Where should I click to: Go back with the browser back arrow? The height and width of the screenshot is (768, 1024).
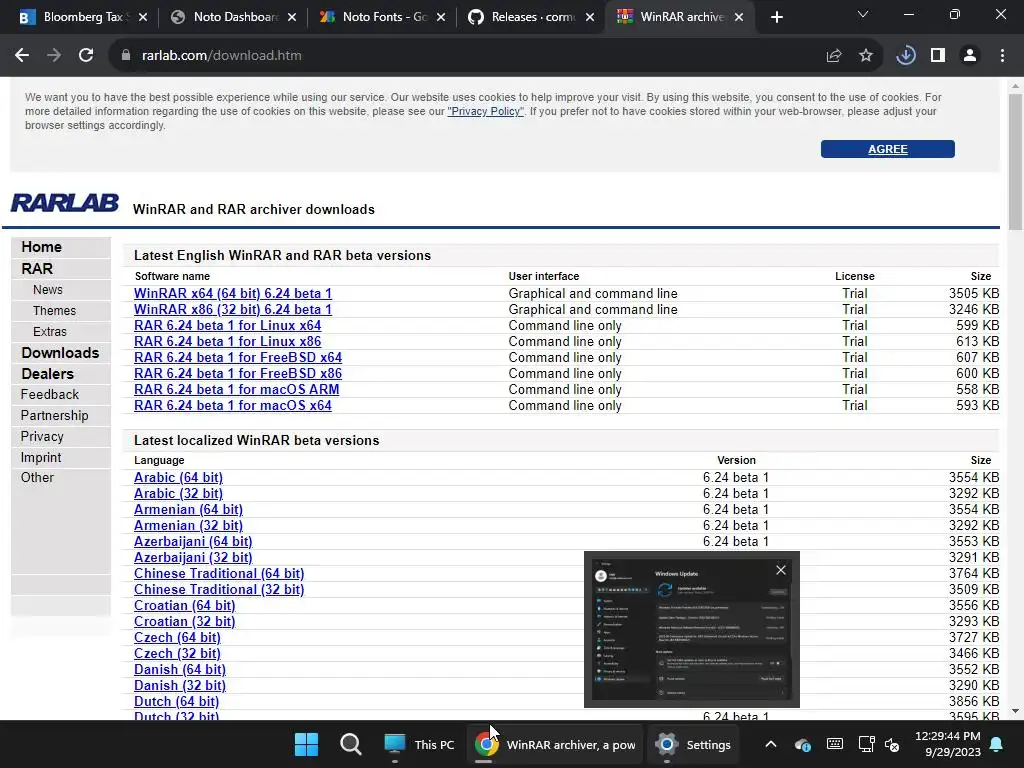click(22, 56)
